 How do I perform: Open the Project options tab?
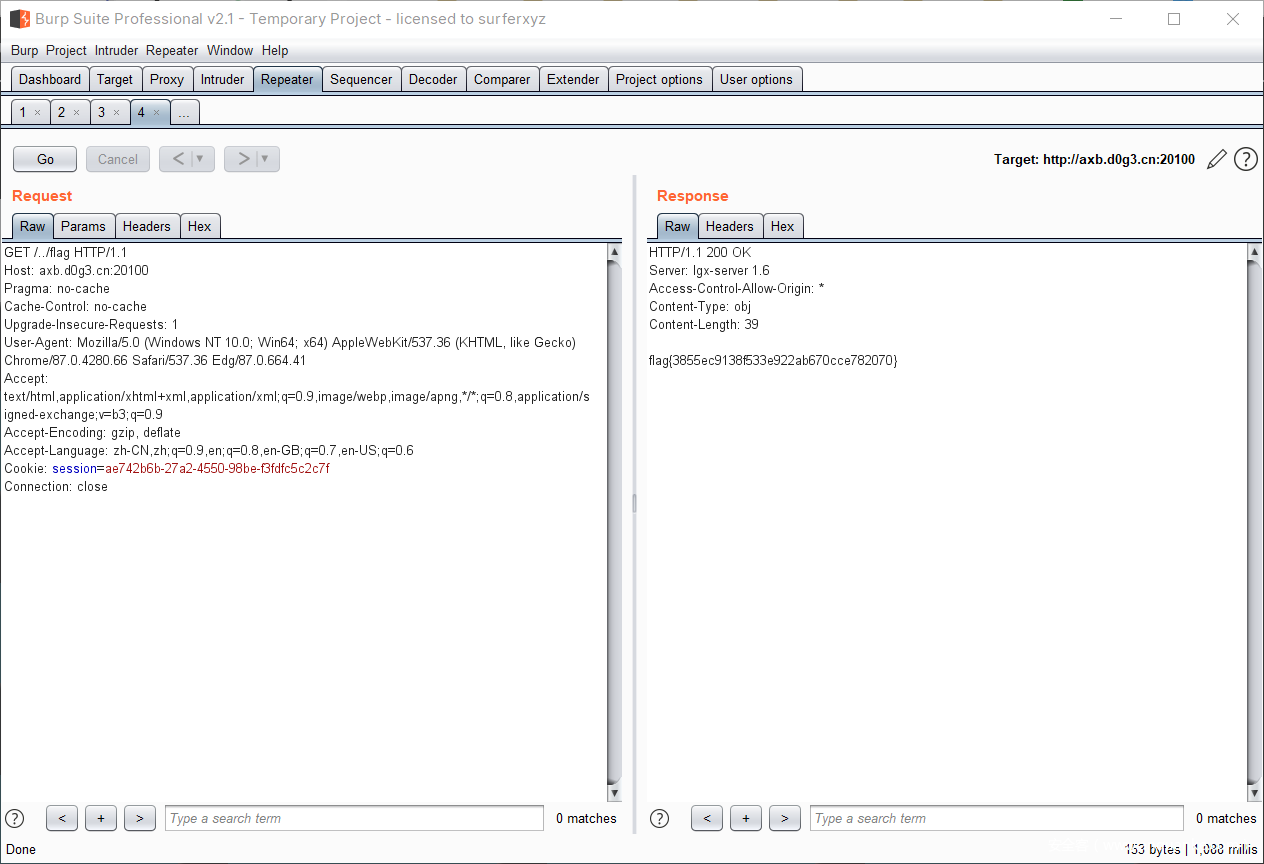point(659,79)
